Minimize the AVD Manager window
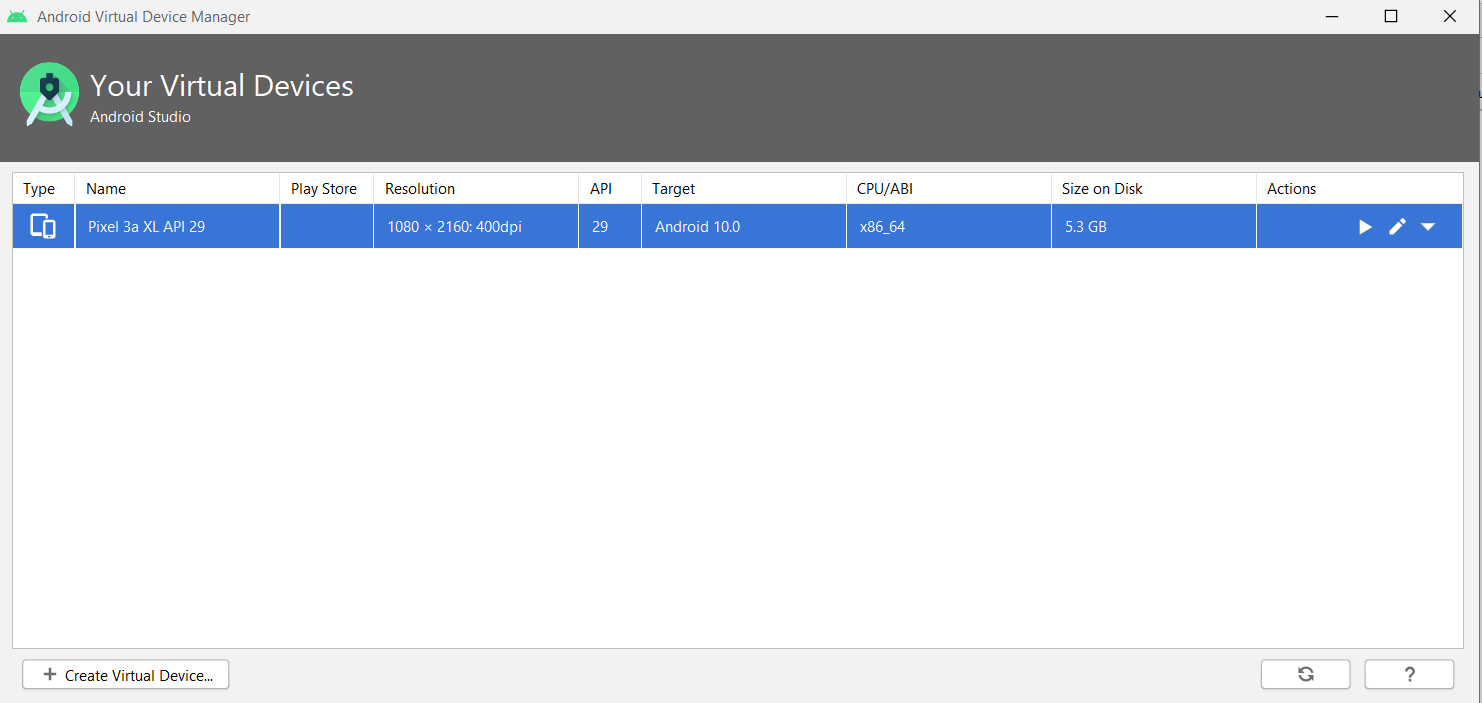 (1331, 17)
